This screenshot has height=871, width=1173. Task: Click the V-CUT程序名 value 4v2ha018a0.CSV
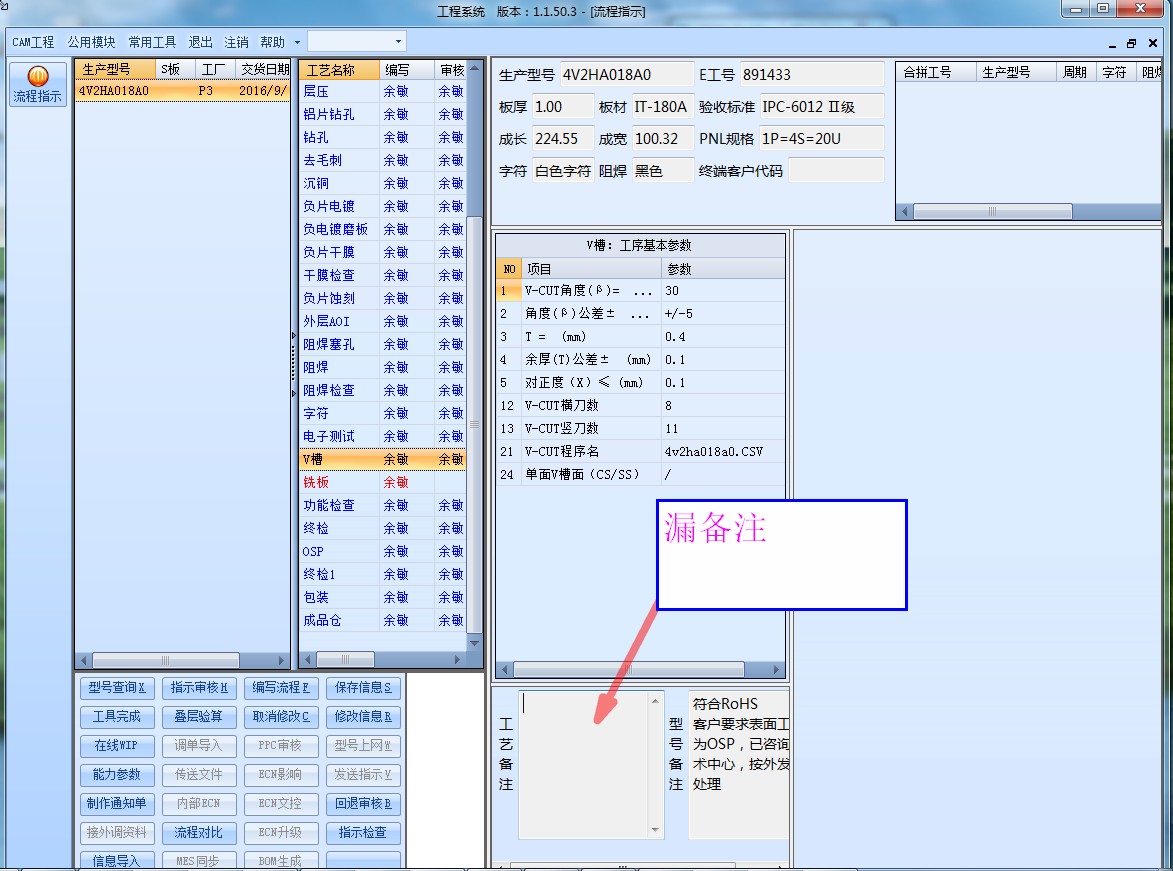pyautogui.click(x=723, y=452)
